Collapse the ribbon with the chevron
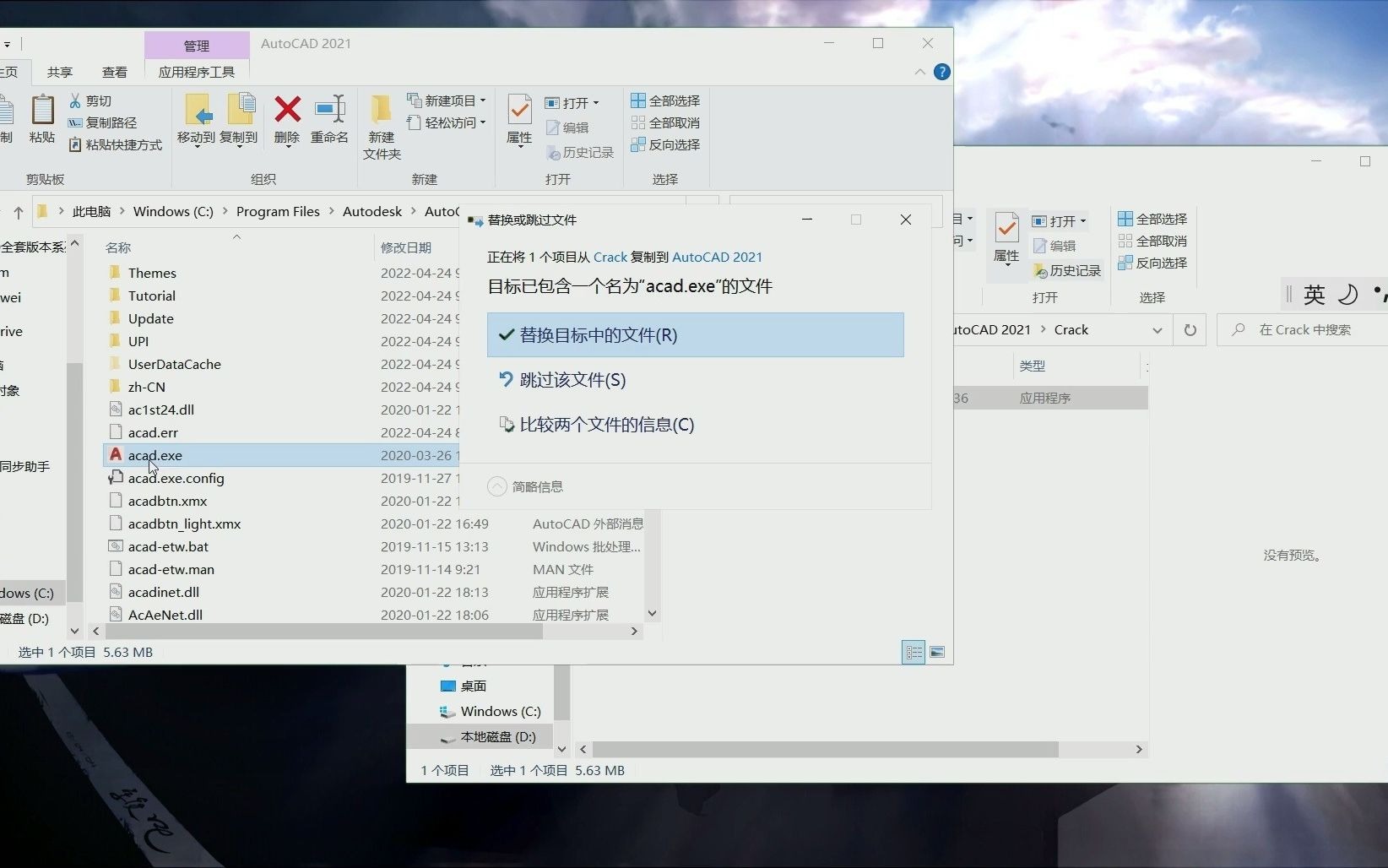Viewport: 1388px width, 868px height. click(x=920, y=72)
